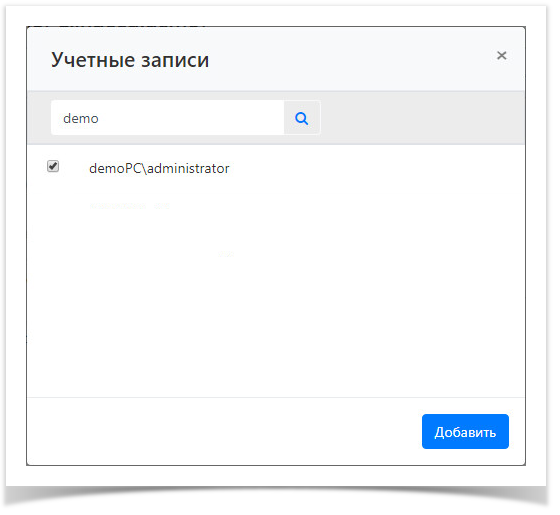Click the demoPC\administrator list row

(276, 168)
